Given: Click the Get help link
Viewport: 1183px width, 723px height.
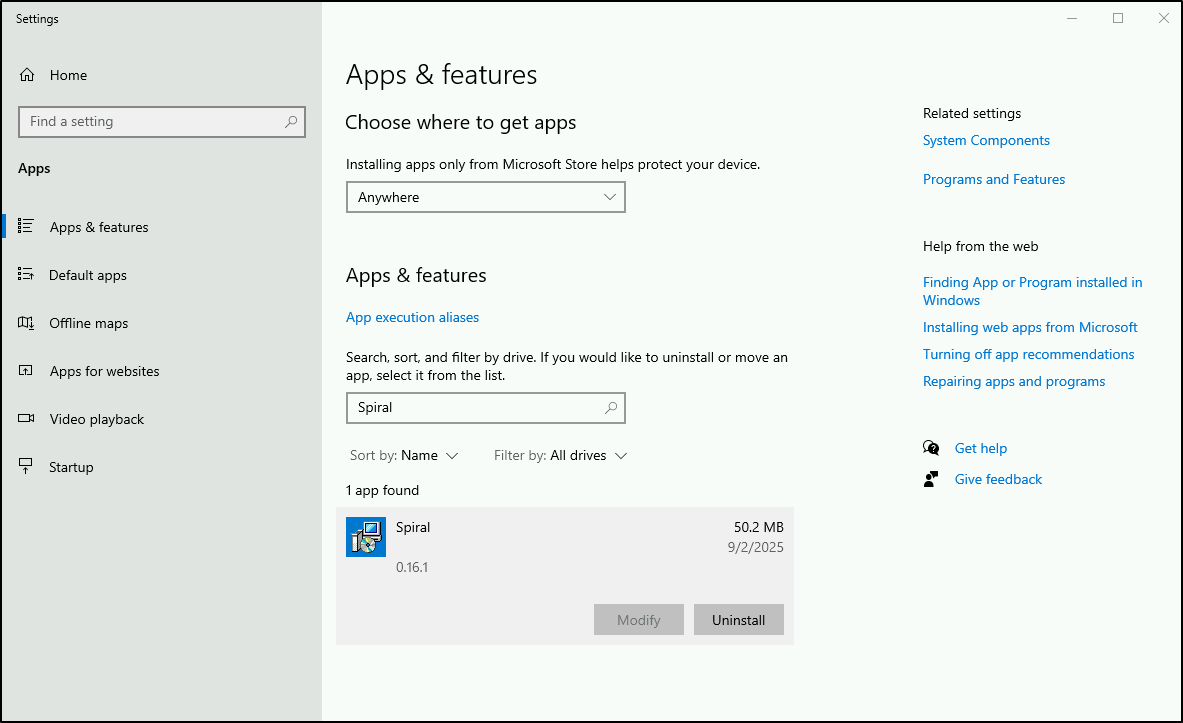Looking at the screenshot, I should [x=980, y=448].
